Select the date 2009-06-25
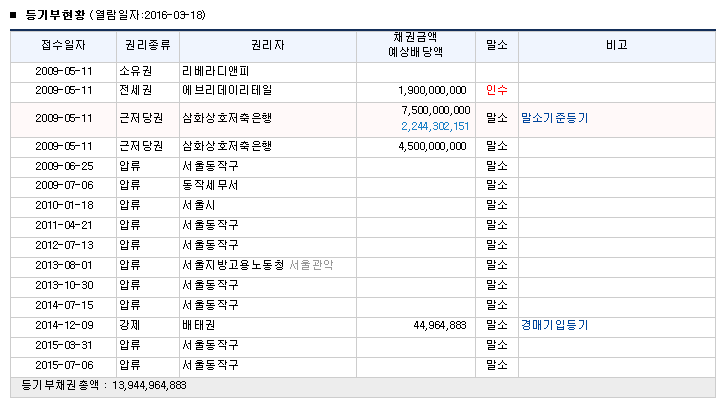Image resolution: width=720 pixels, height=406 pixels. pyautogui.click(x=64, y=166)
